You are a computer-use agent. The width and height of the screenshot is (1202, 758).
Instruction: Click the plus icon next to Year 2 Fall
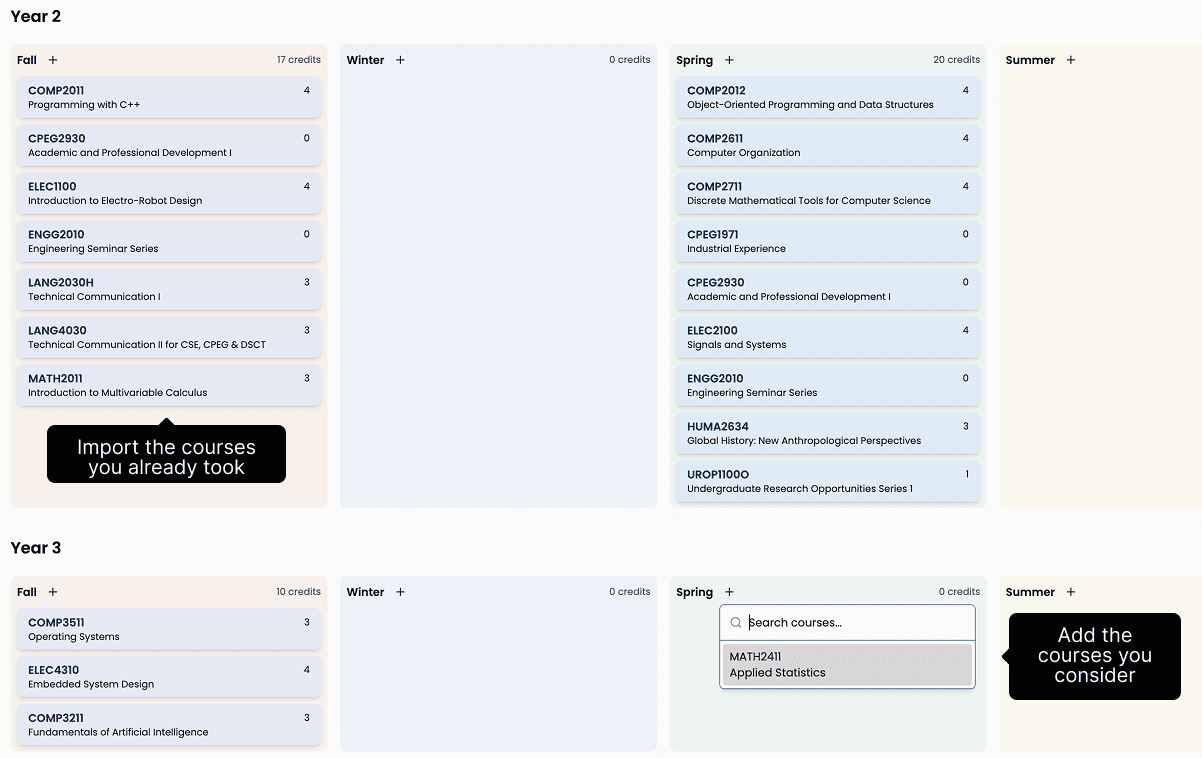click(x=52, y=60)
